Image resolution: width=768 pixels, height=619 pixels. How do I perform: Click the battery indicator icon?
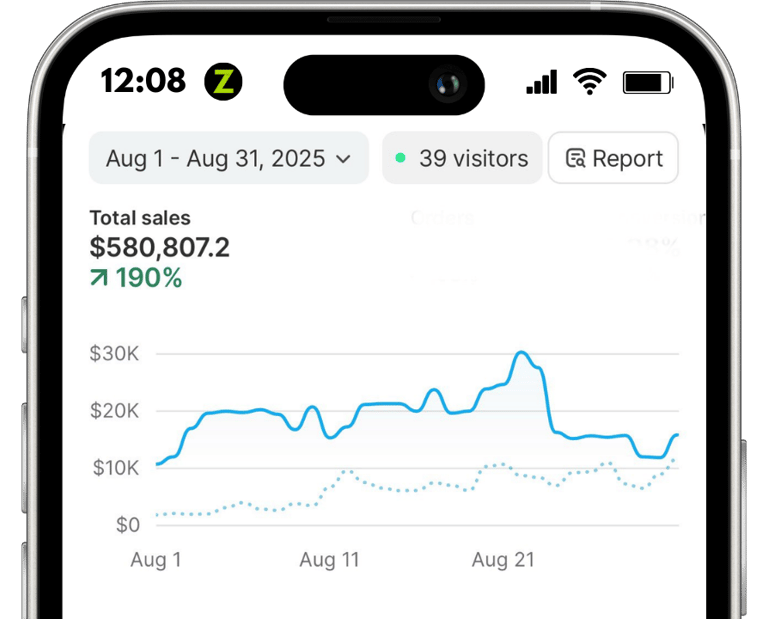[648, 82]
